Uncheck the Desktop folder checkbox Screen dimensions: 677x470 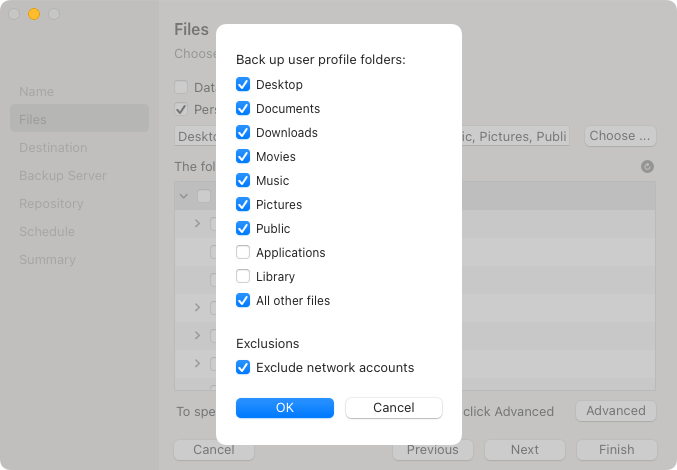tap(243, 85)
